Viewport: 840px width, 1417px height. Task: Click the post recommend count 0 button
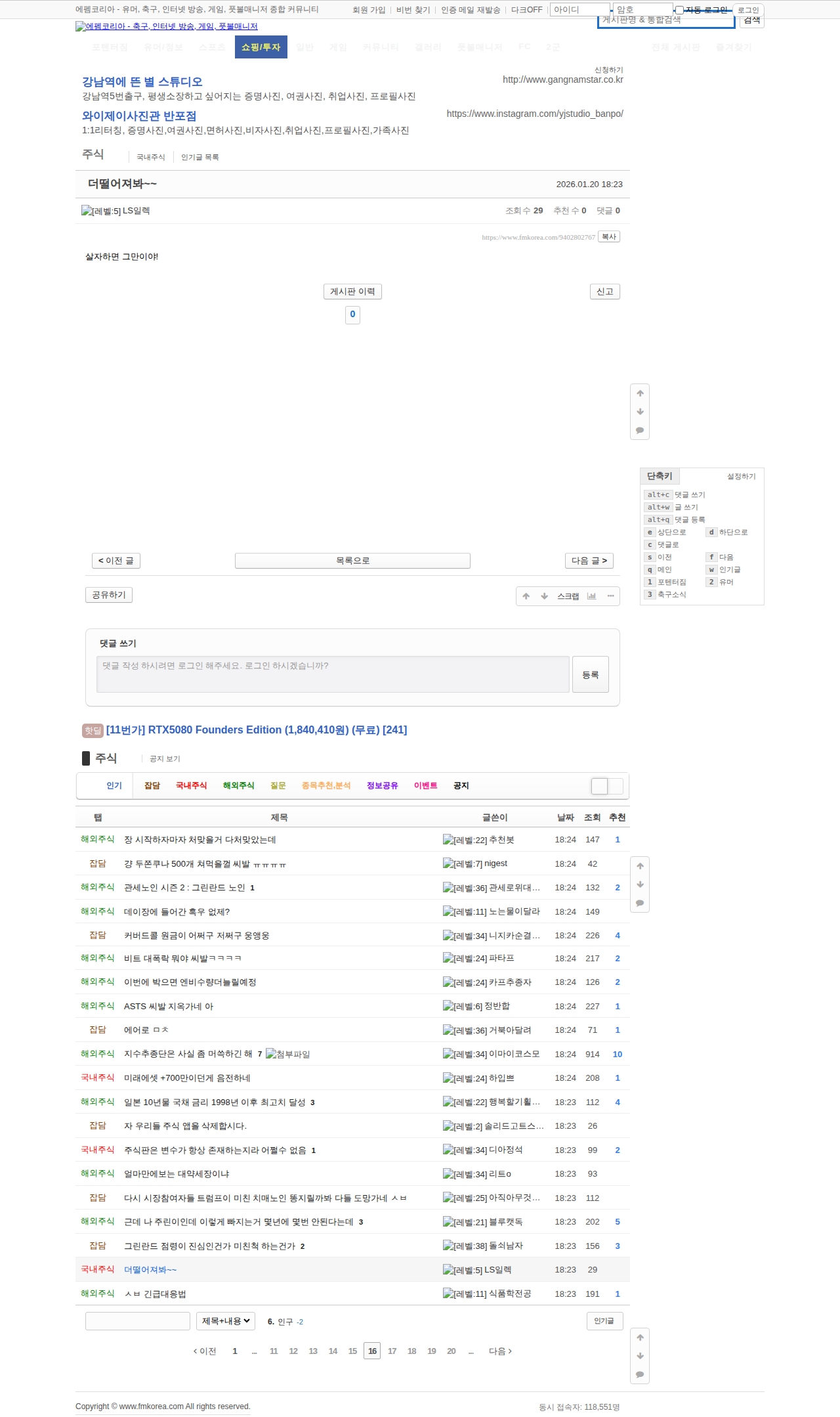(x=352, y=315)
